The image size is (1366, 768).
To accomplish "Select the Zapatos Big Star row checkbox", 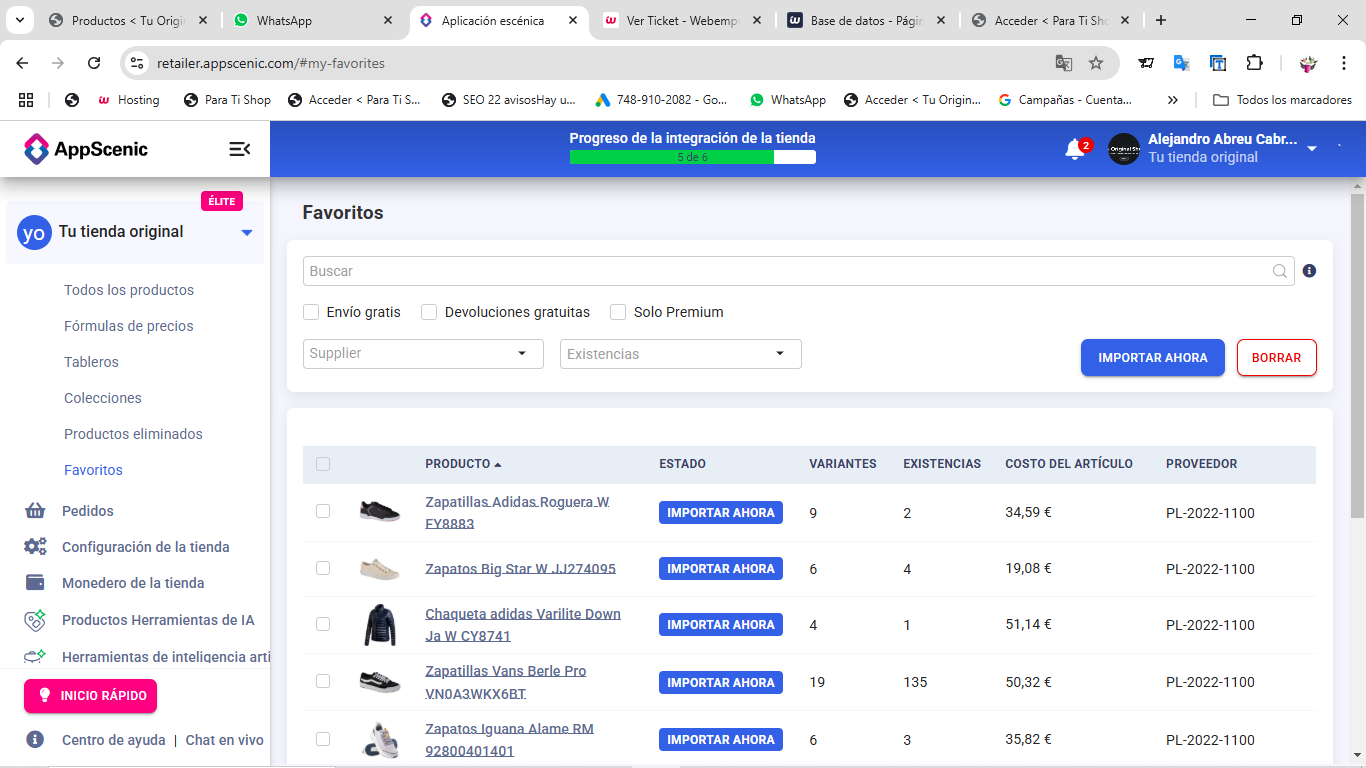I will [323, 568].
